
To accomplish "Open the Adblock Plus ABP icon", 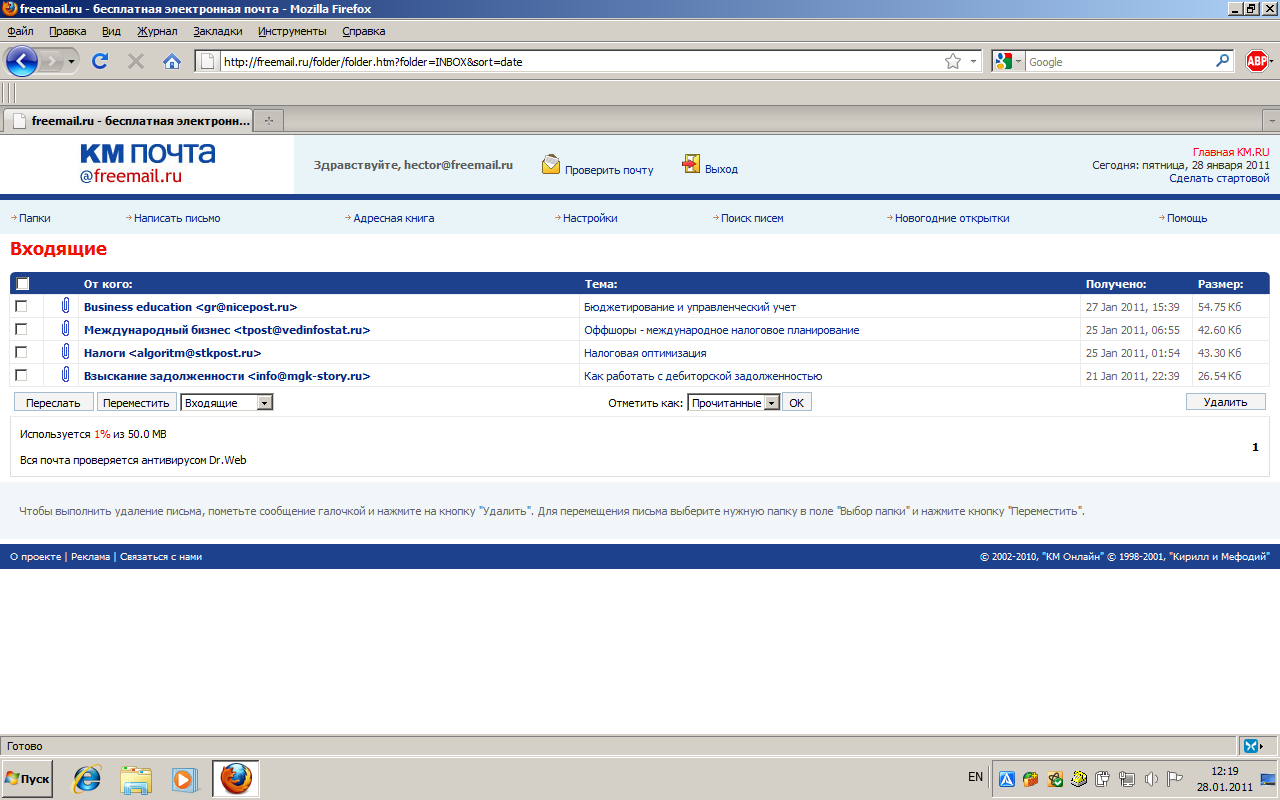I will point(1257,61).
